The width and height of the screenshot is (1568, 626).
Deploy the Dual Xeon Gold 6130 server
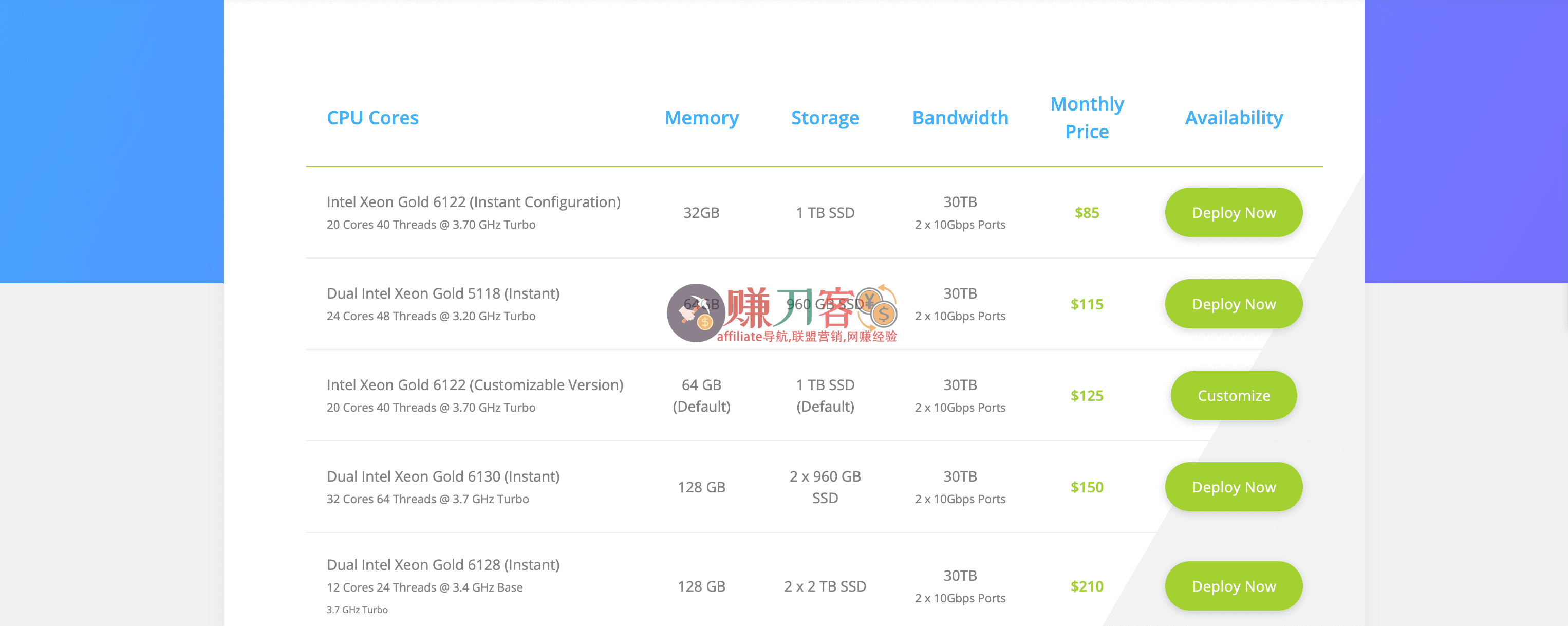(1233, 487)
